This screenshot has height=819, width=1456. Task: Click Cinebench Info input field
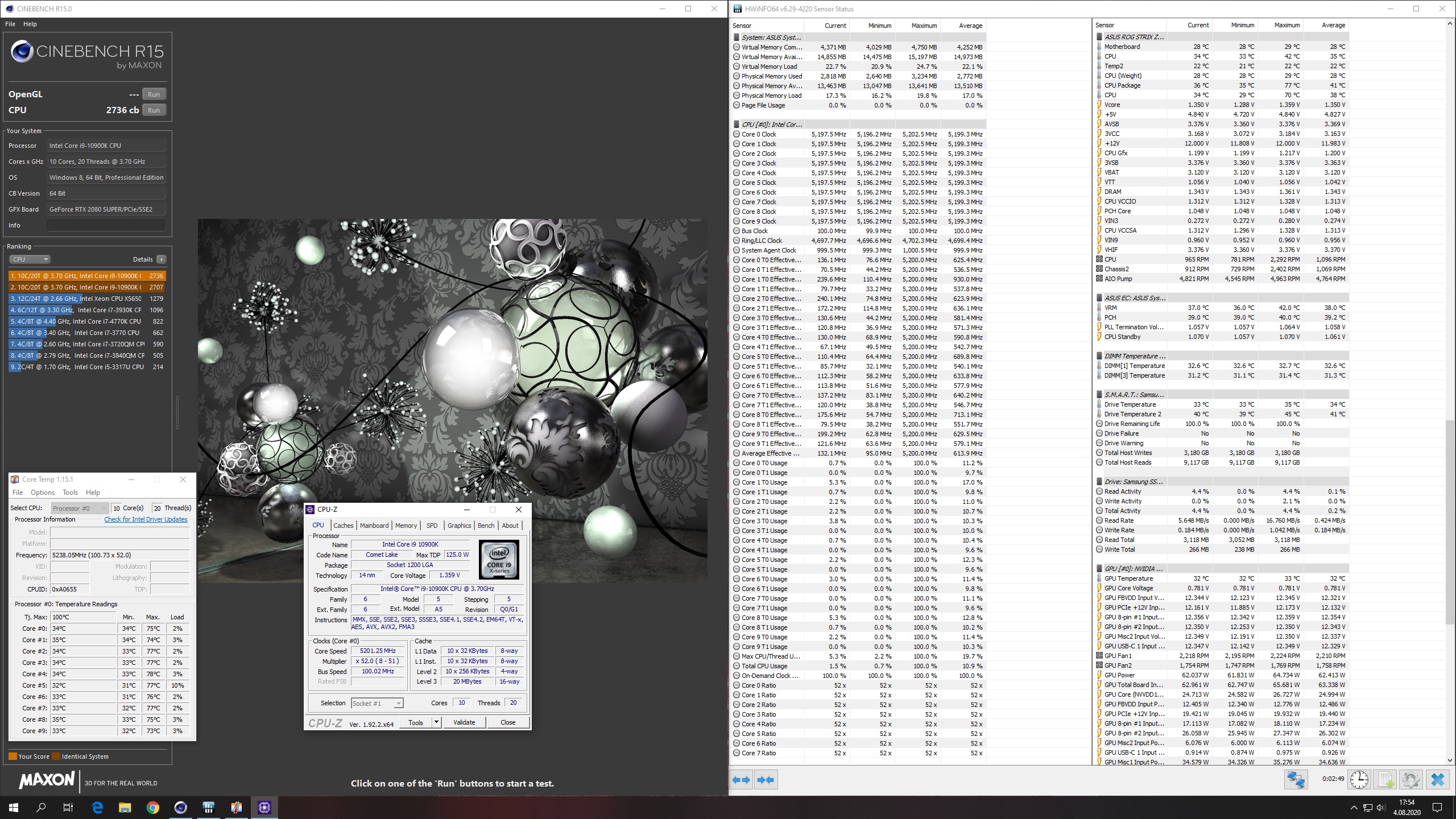(106, 225)
